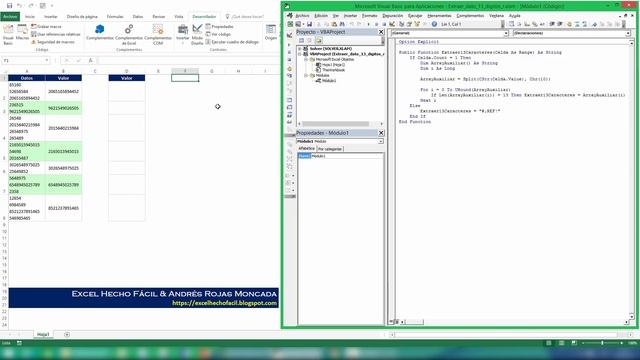Run macro with the play icon
The width and height of the screenshot is (640, 360).
(368, 24)
